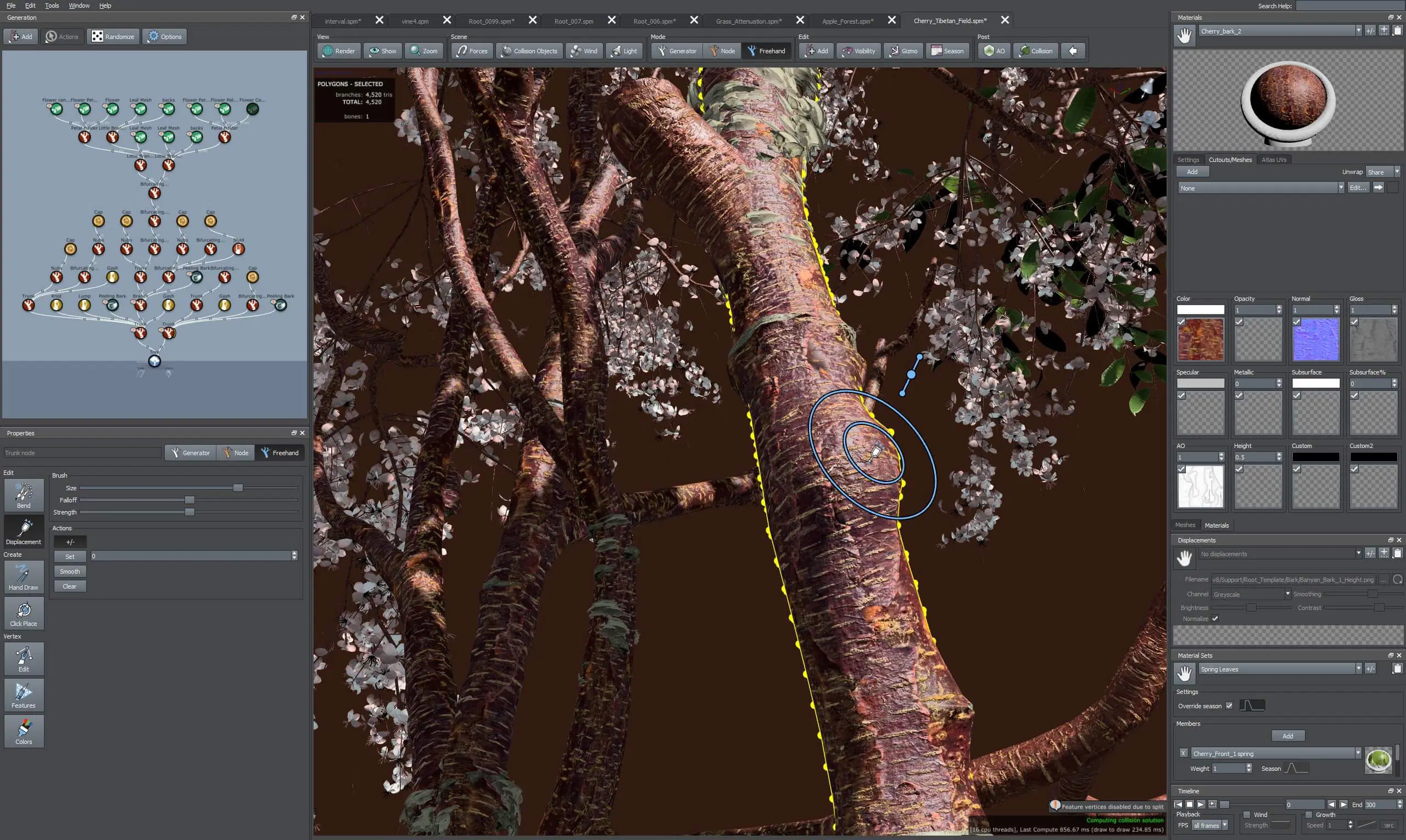Toggle the Override season checkbox
1406x840 pixels.
click(1229, 706)
